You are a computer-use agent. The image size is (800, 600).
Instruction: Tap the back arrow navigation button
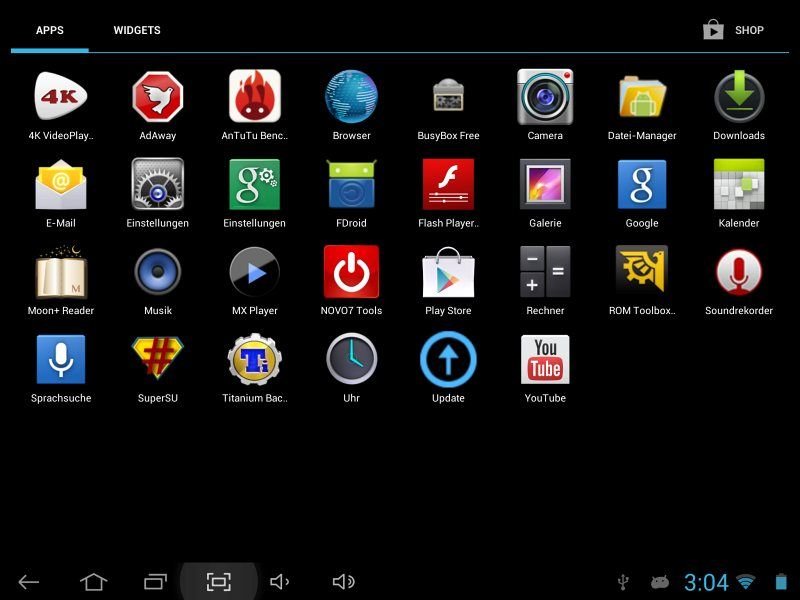click(x=29, y=582)
